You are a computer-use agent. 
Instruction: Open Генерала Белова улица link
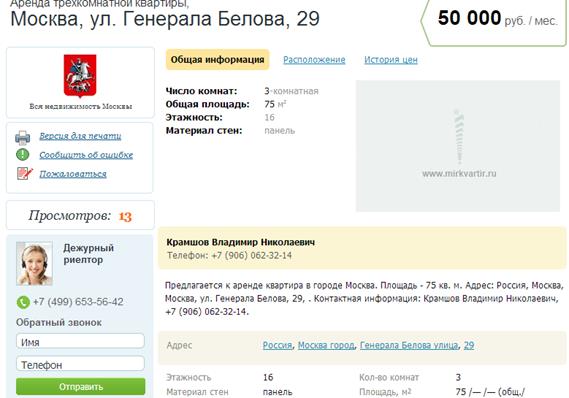coord(409,345)
